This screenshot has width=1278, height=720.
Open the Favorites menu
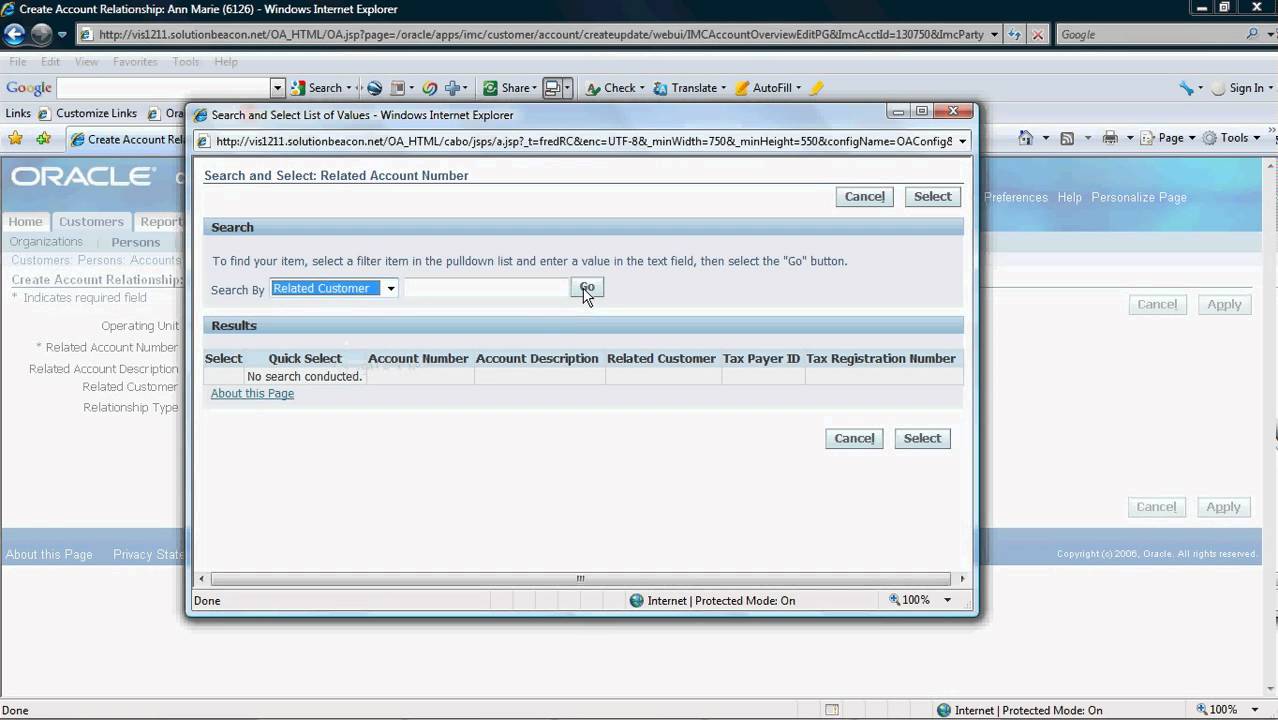pos(135,62)
